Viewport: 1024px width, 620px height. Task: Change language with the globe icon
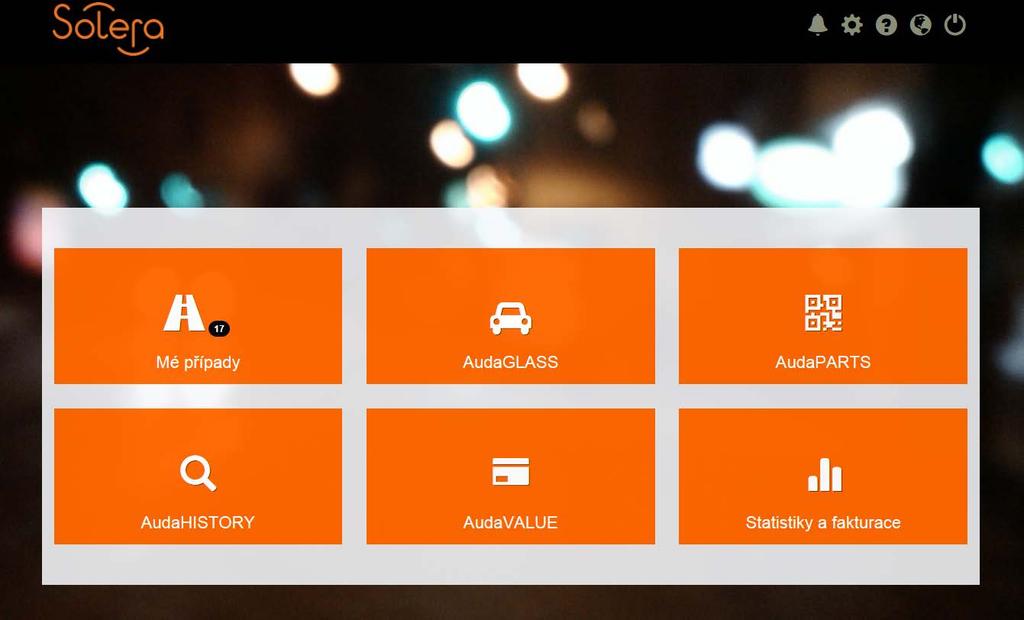pos(921,25)
